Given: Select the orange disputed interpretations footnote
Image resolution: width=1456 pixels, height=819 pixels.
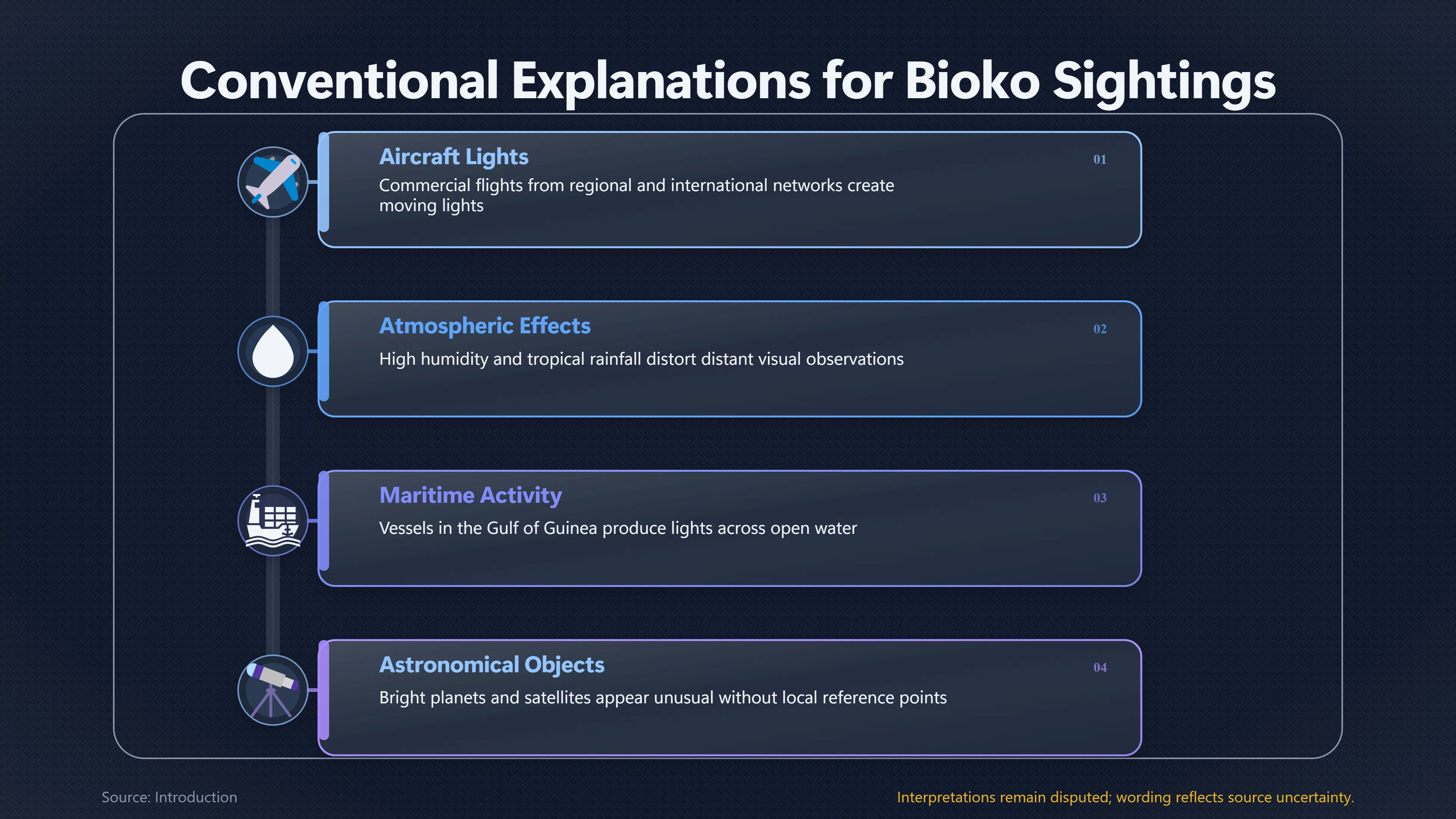Looking at the screenshot, I should pos(1125,797).
